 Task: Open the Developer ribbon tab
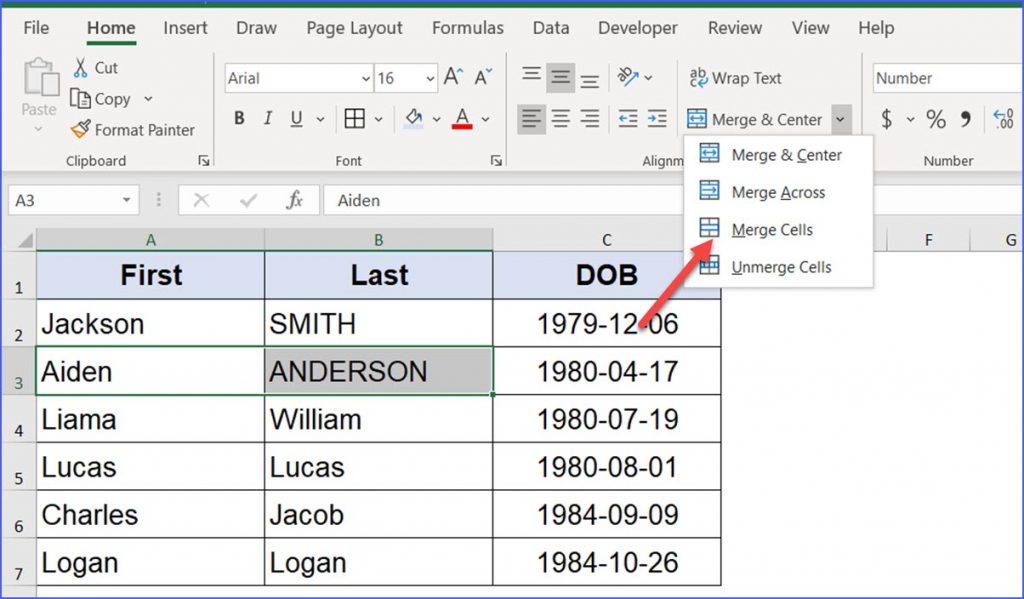(x=637, y=28)
